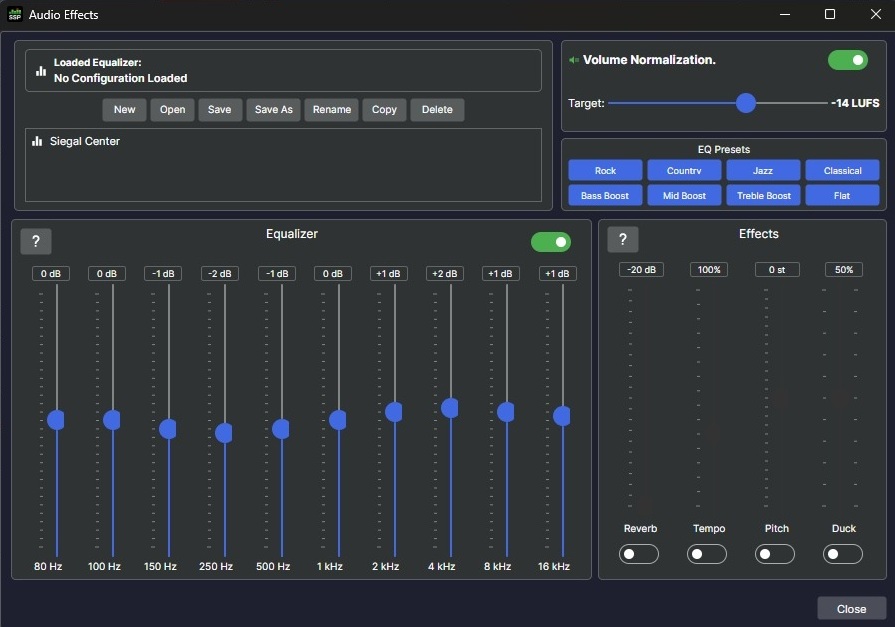Turn off the Equalizer toggle
This screenshot has height=627, width=895.
551,242
